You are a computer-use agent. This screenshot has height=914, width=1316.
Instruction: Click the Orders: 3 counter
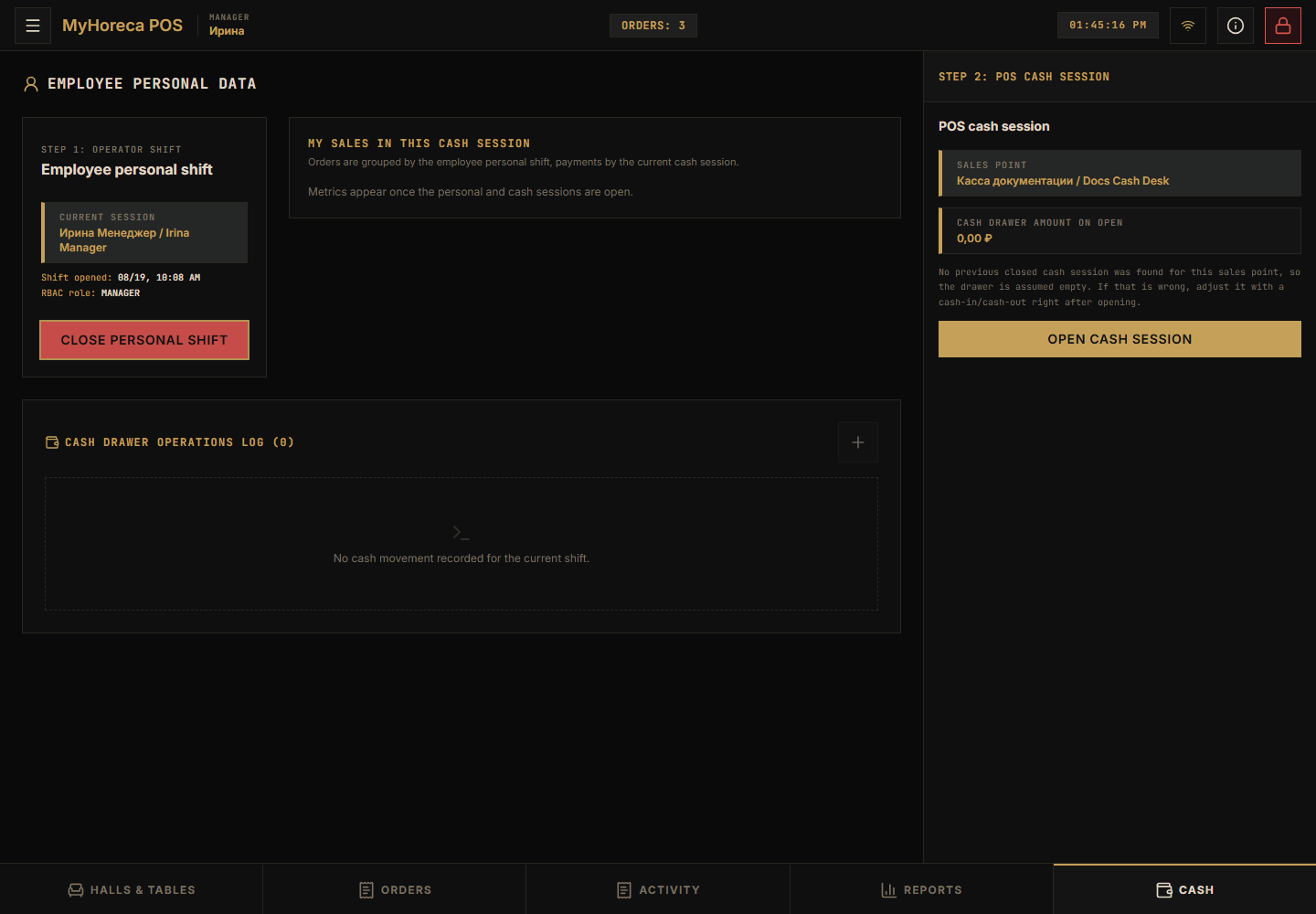coord(653,26)
